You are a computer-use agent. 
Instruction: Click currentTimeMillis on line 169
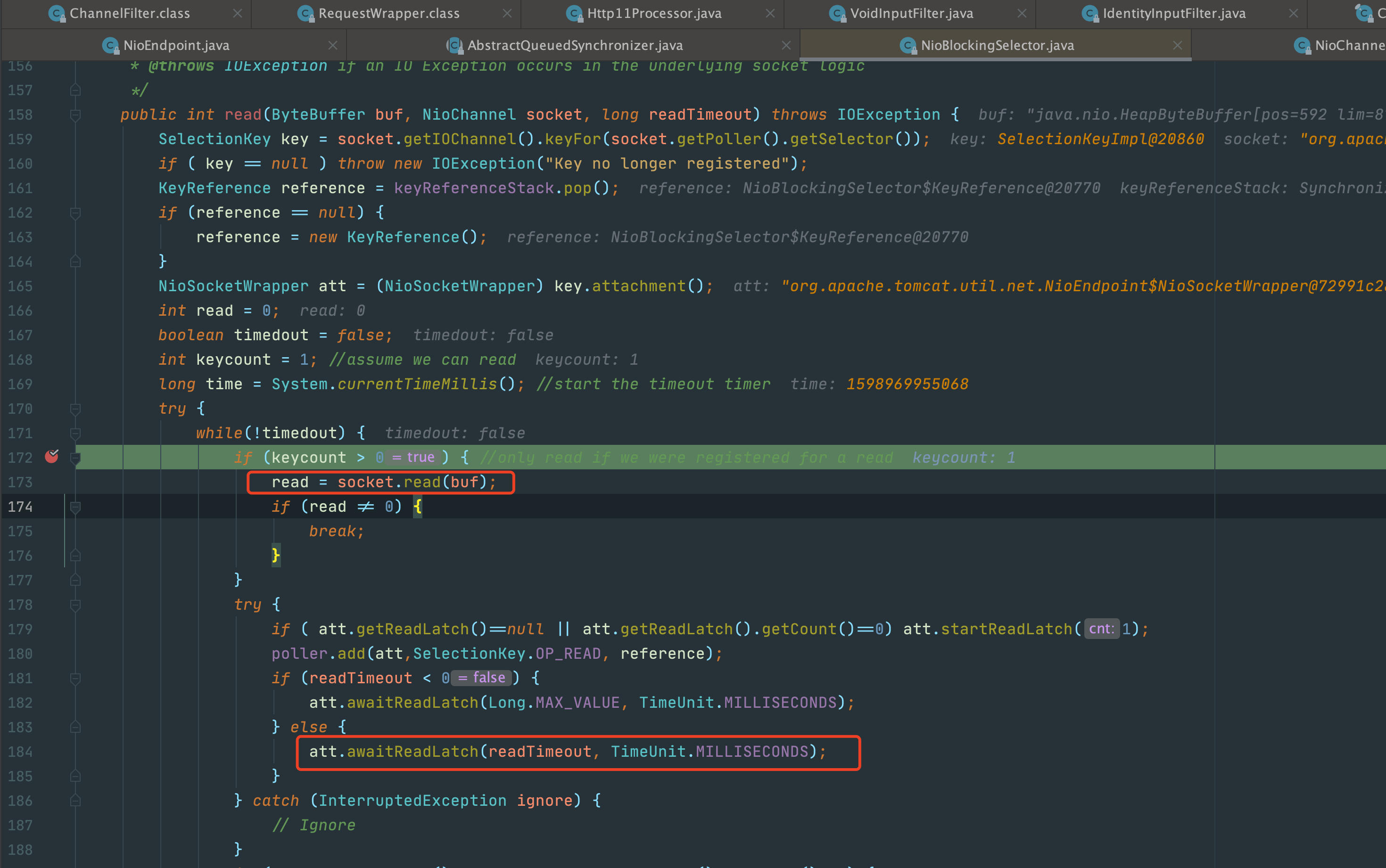[x=417, y=384]
